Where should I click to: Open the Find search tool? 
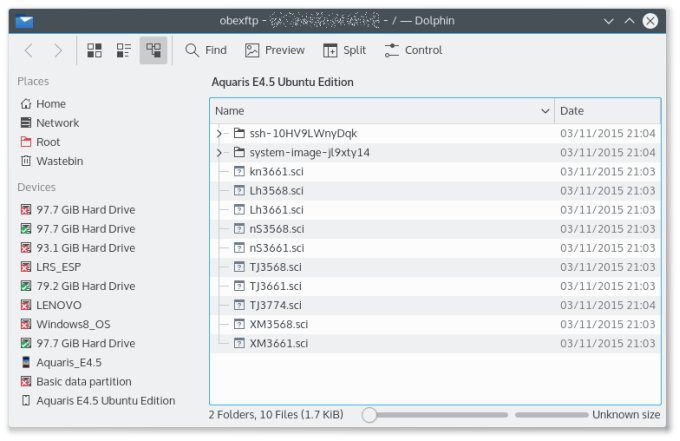[x=206, y=50]
